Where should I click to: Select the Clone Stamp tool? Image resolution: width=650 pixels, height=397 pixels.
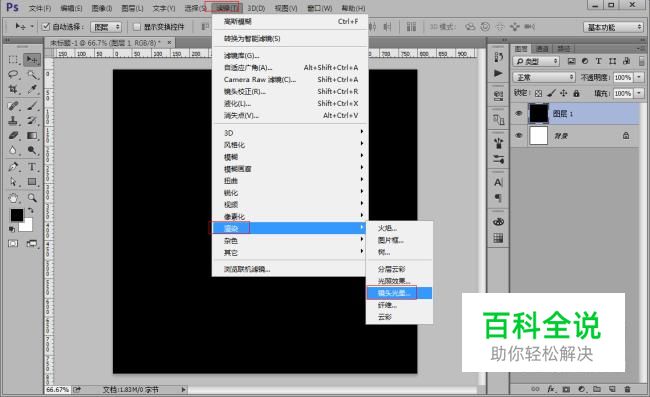click(13, 121)
